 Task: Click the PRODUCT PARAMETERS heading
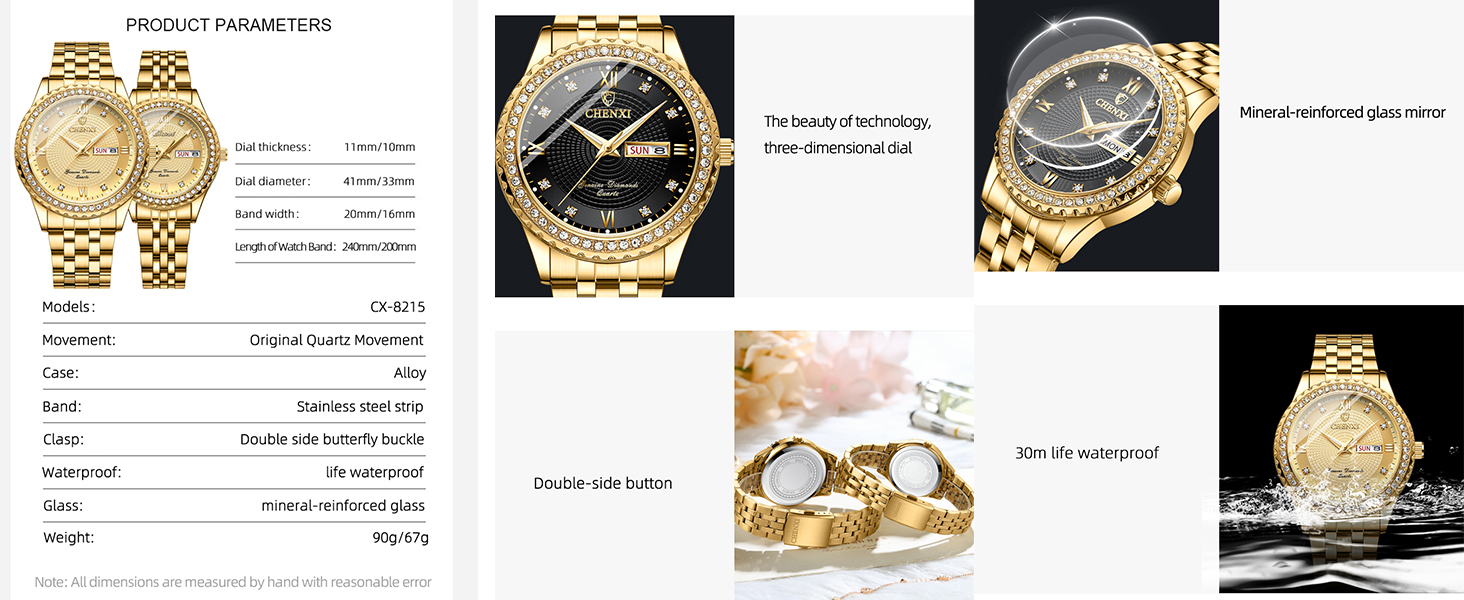[x=229, y=25]
